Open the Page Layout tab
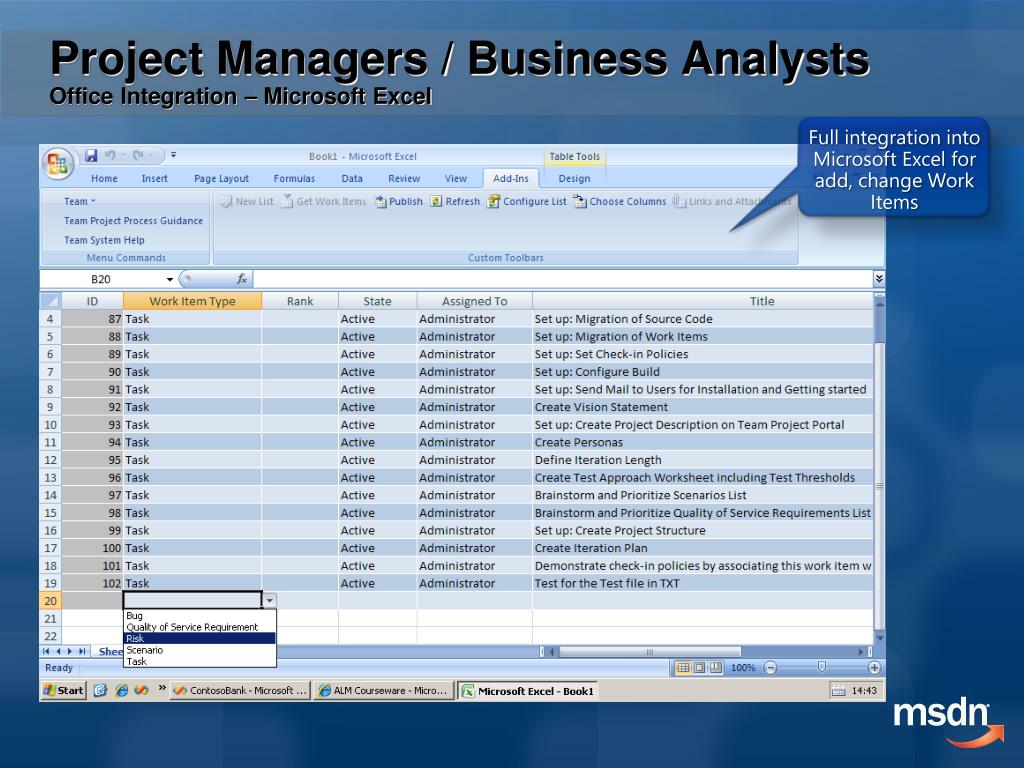 (221, 178)
